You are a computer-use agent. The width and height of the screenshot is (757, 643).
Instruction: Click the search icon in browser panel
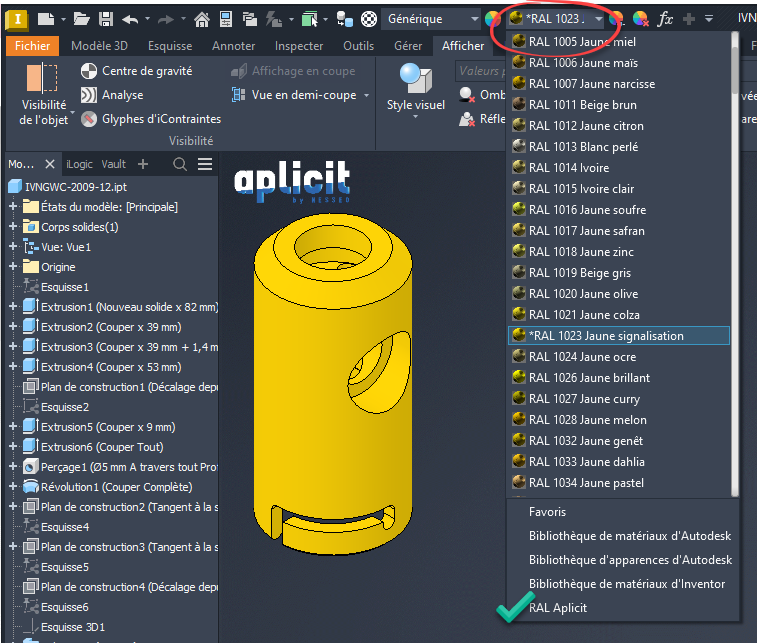point(180,164)
